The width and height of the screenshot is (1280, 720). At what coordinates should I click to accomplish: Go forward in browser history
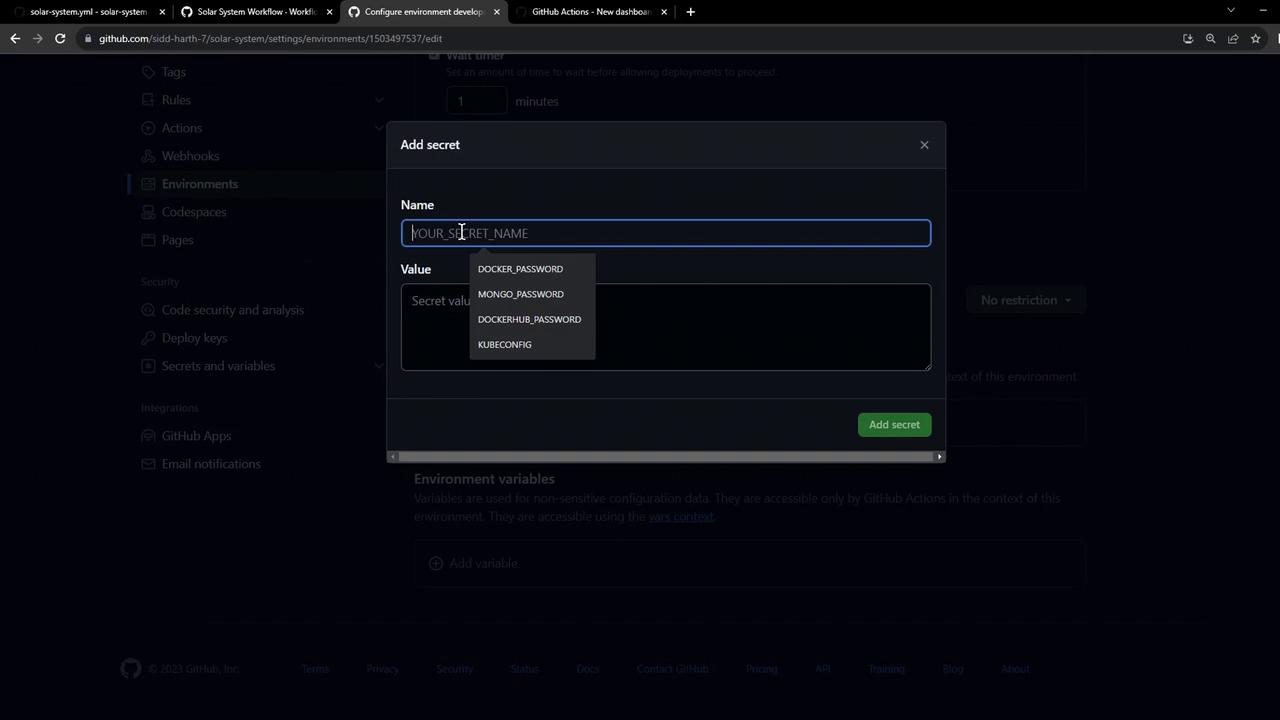[x=38, y=39]
